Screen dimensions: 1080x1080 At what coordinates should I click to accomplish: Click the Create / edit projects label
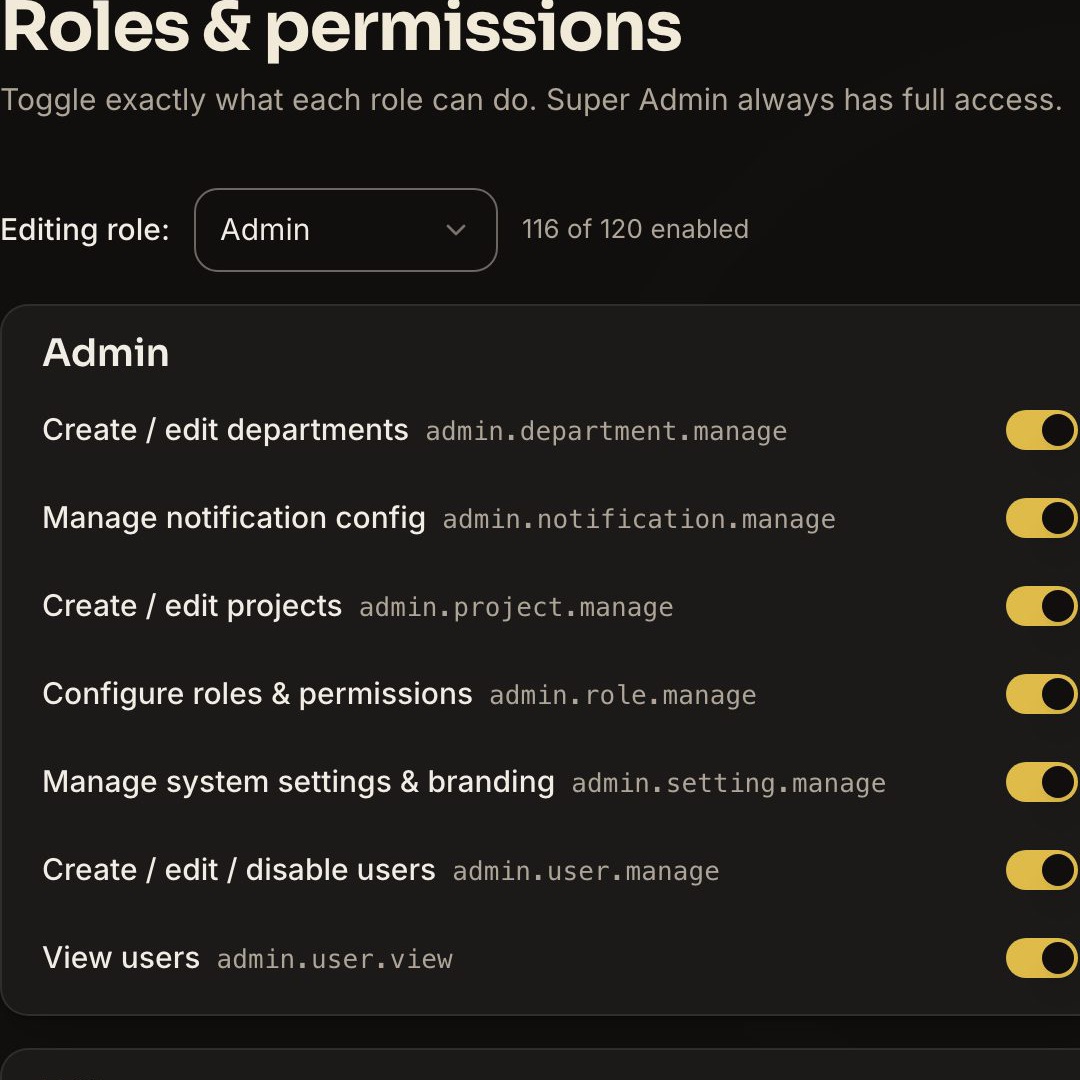coord(192,606)
